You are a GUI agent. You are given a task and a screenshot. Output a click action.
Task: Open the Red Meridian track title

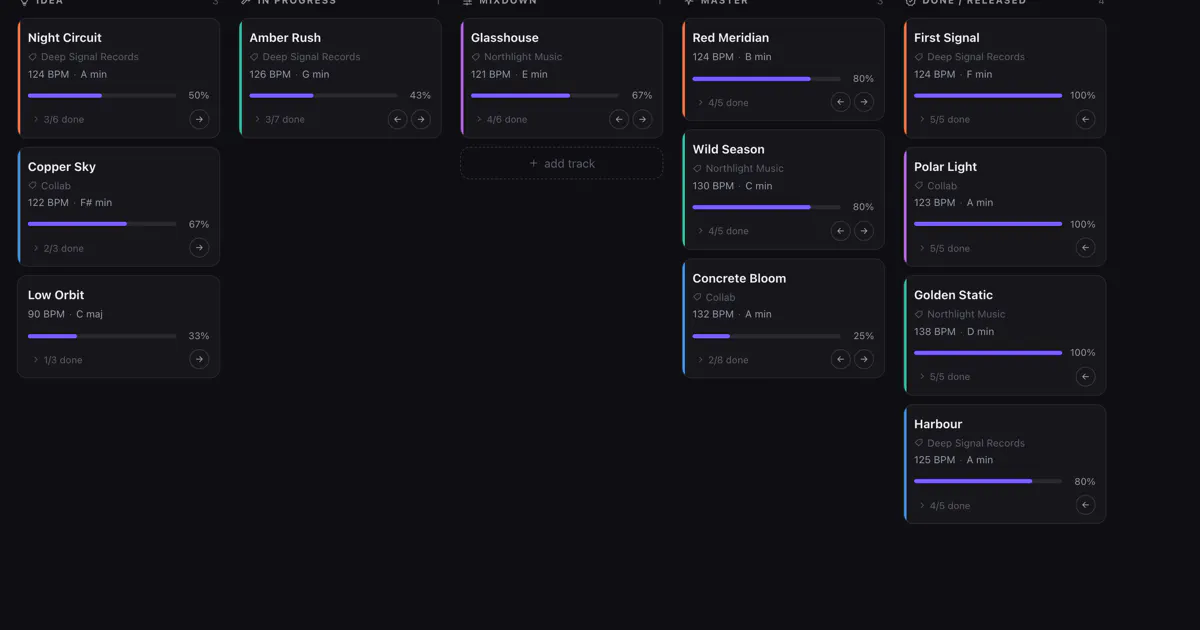click(x=731, y=38)
